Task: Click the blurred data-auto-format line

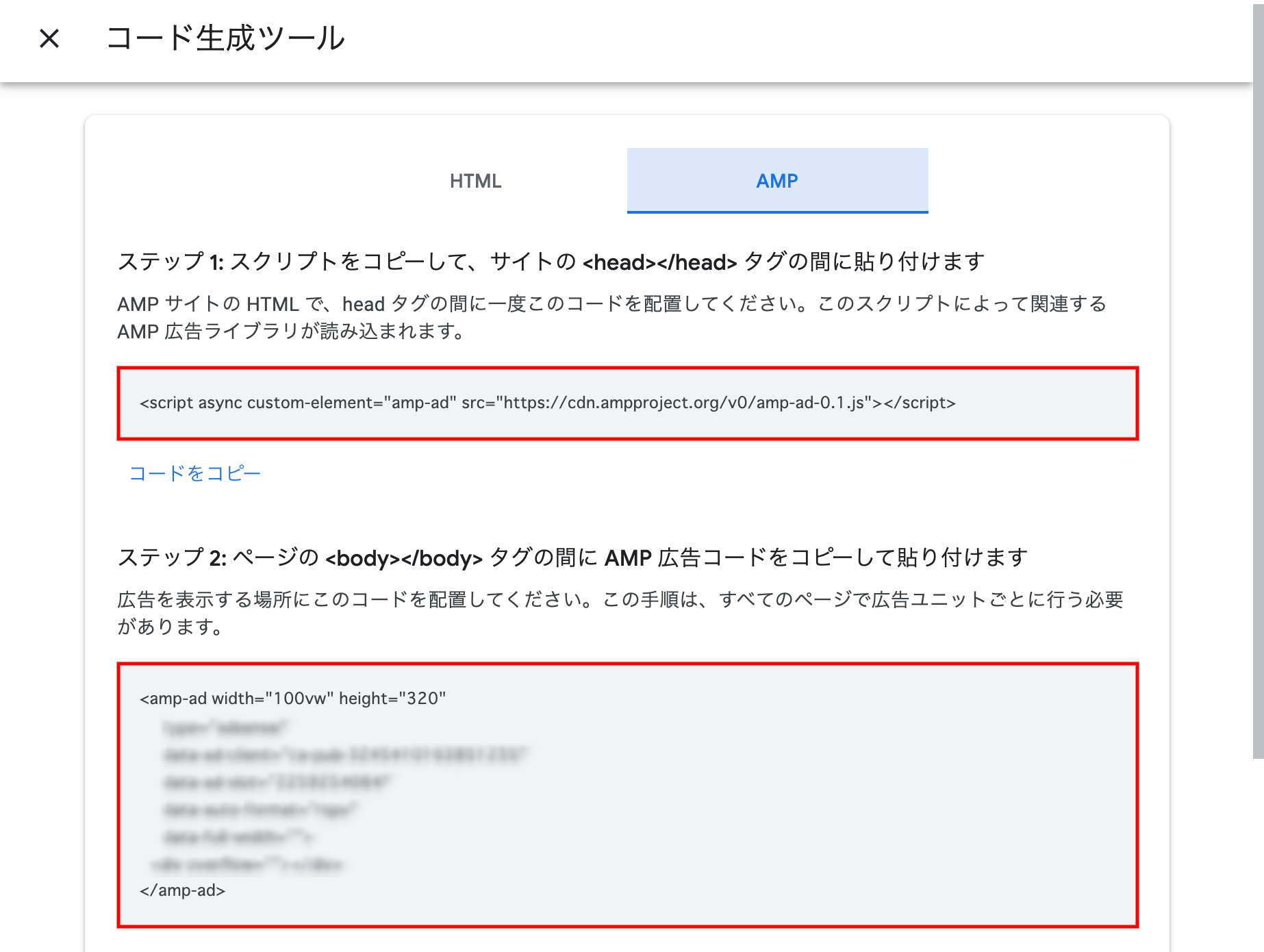Action: [260, 810]
